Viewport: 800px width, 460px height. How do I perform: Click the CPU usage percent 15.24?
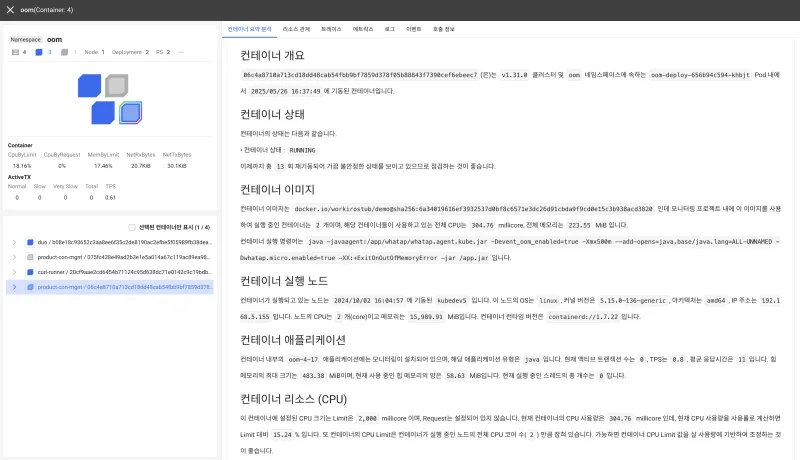pos(282,435)
